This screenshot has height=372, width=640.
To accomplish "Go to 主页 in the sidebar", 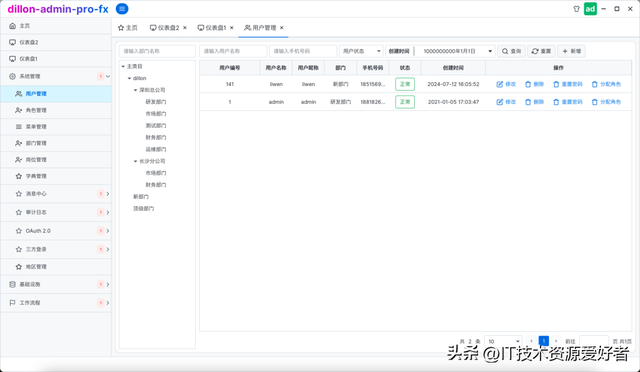I will tap(56, 26).
